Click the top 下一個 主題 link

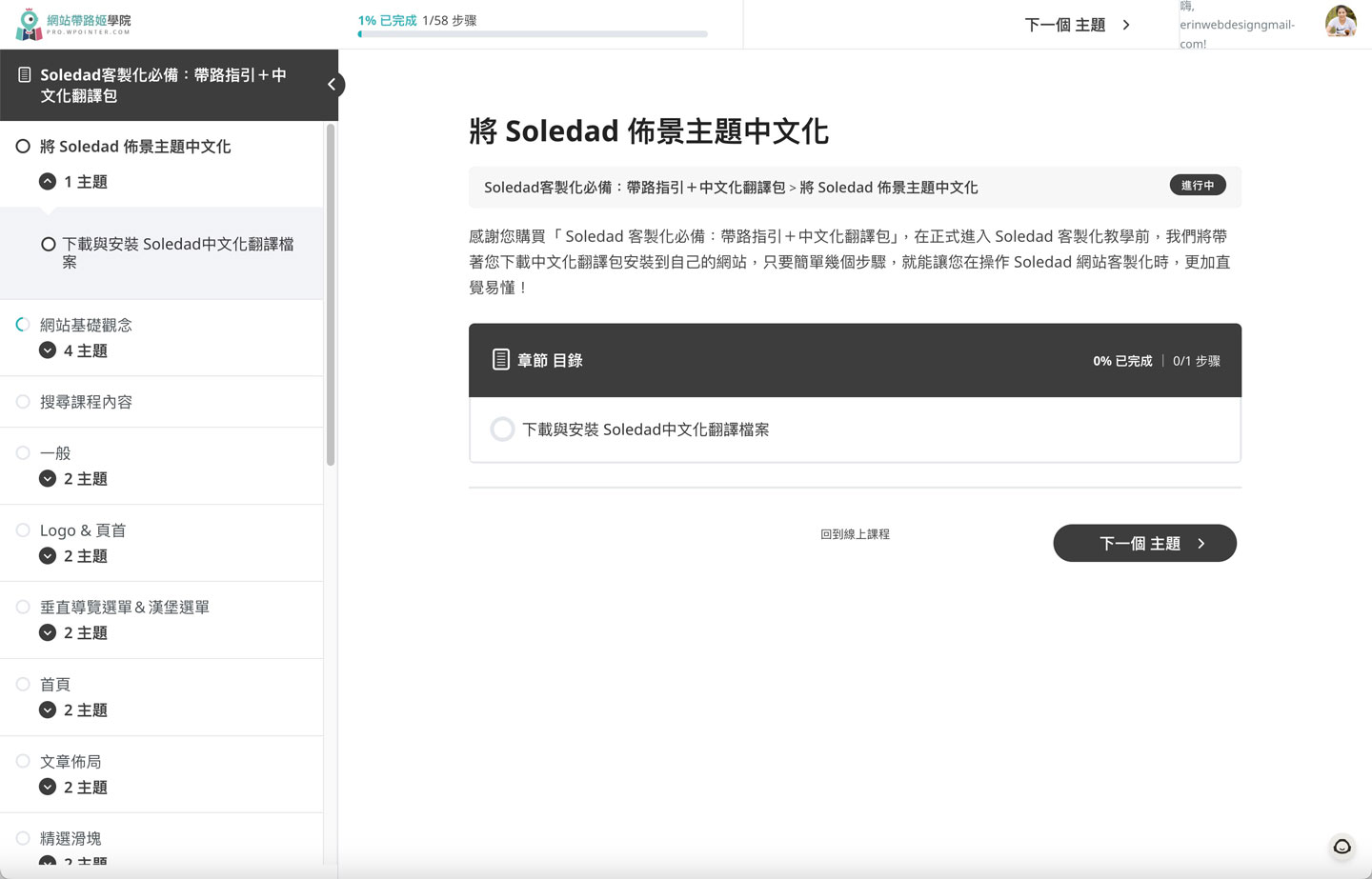[x=1078, y=25]
